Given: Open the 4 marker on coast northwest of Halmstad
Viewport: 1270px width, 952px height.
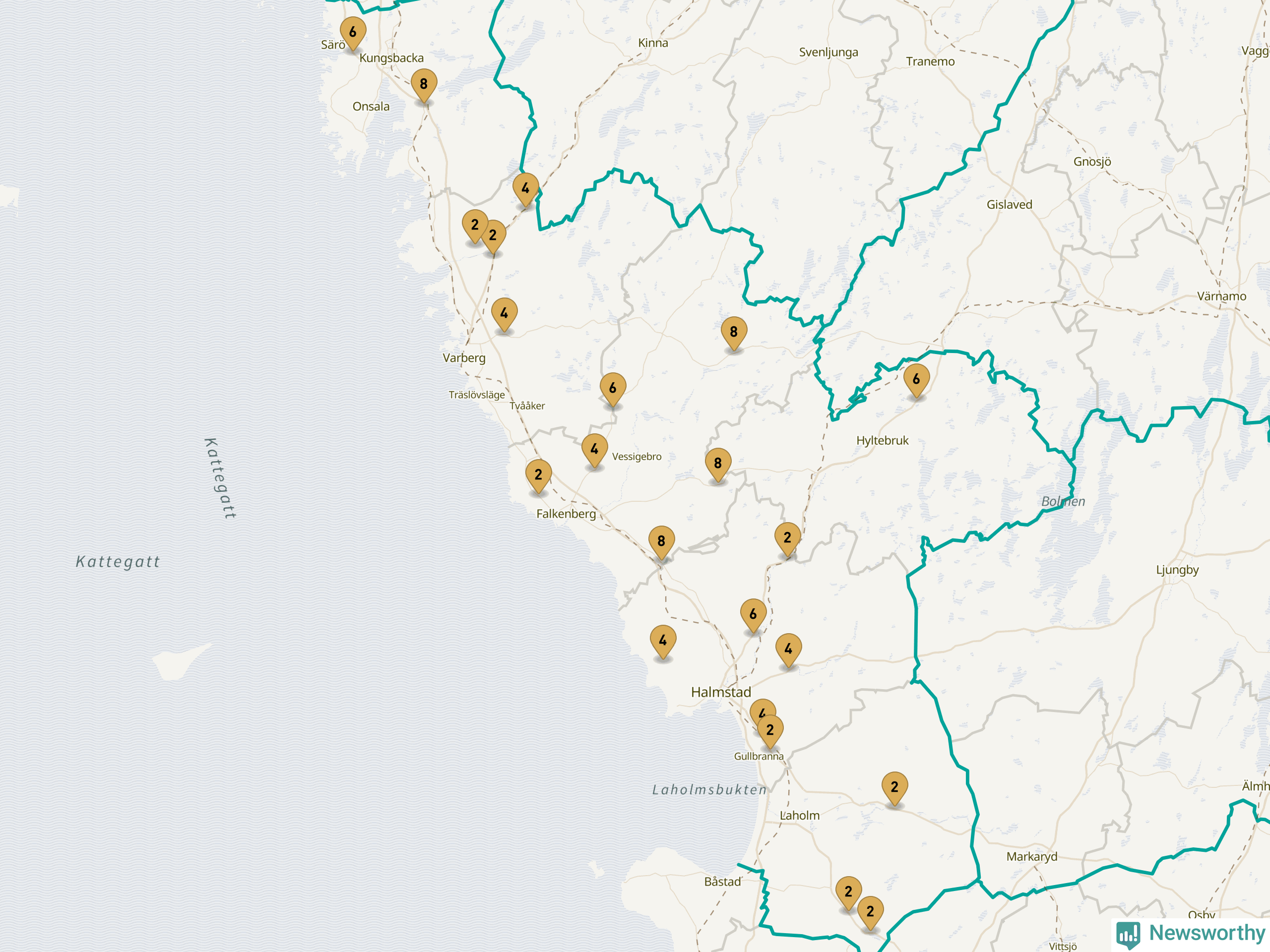Looking at the screenshot, I should (x=663, y=642).
